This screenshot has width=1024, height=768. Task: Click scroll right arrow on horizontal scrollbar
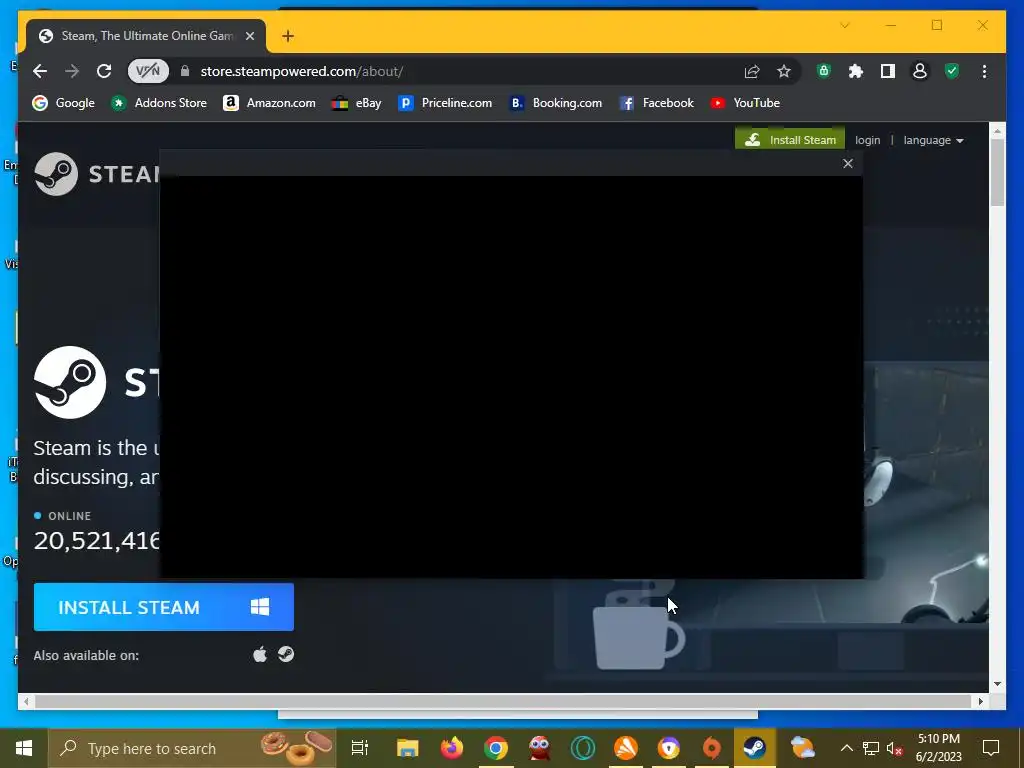click(x=980, y=701)
